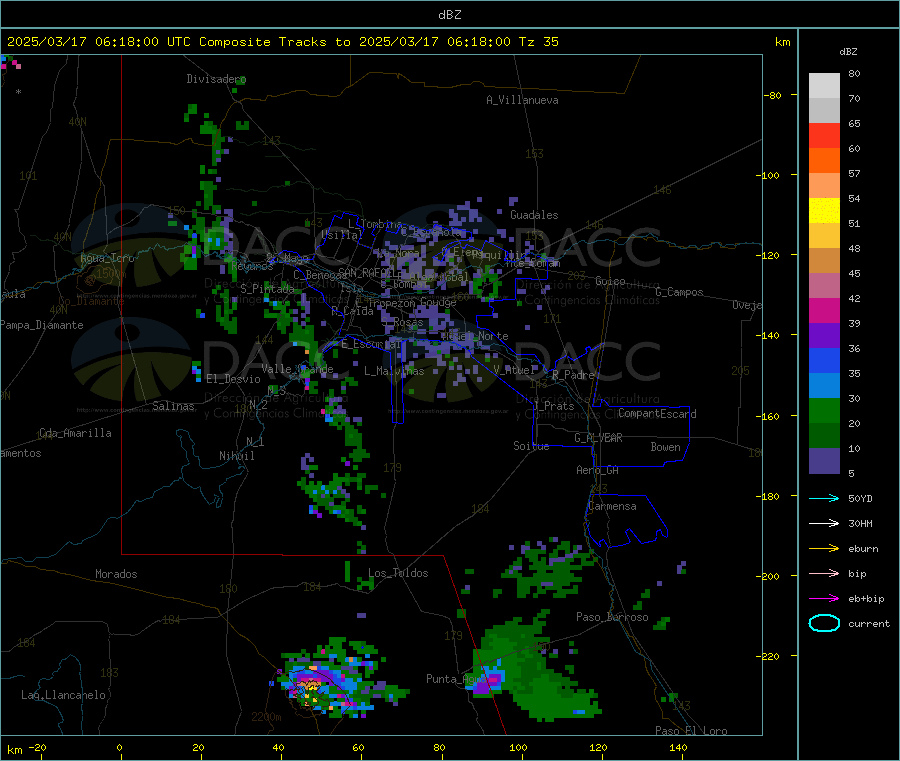
Task: Click the Los_Toldos place label
Action: 398,573
